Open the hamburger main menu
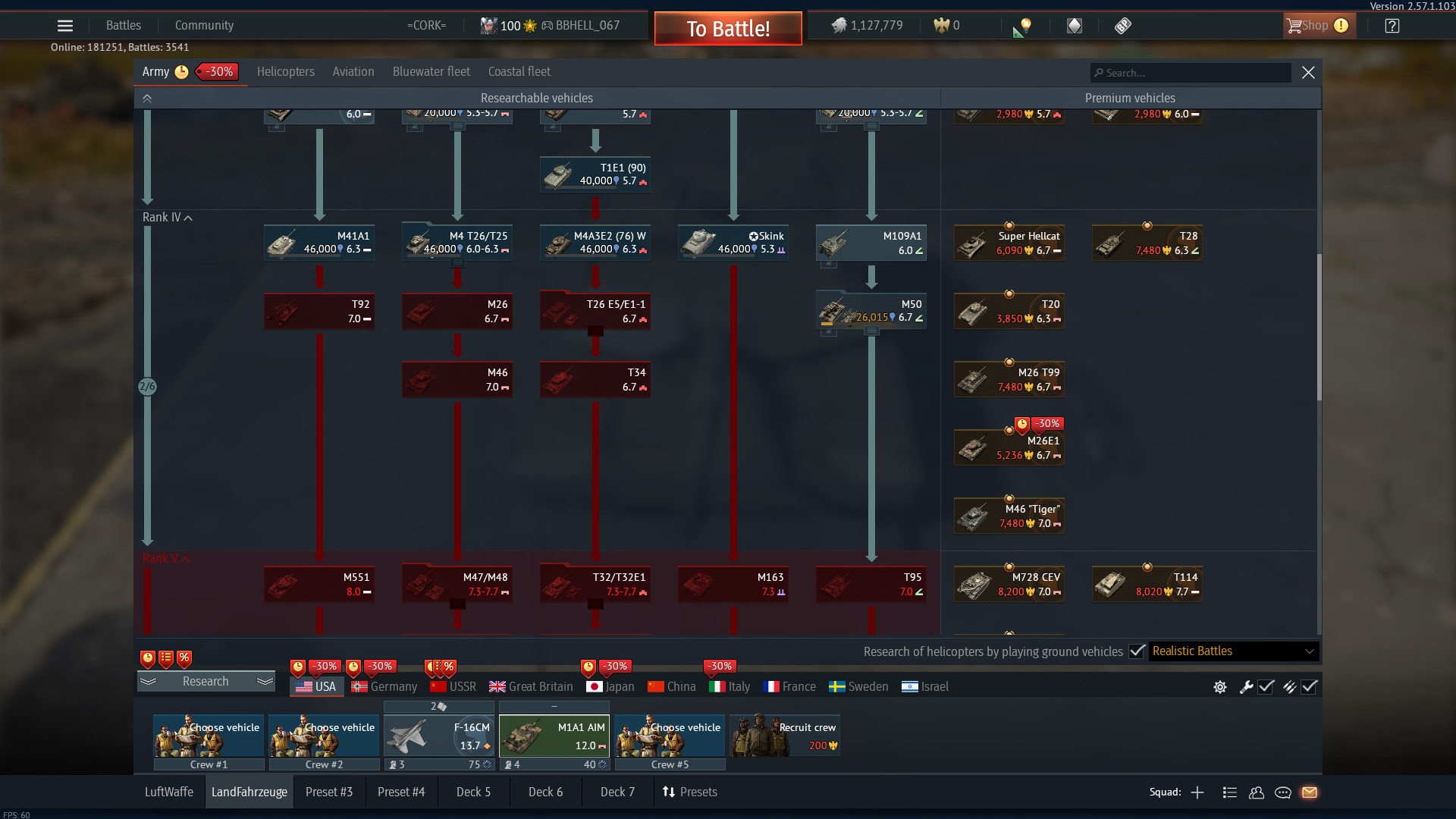The image size is (1456, 819). [x=65, y=26]
